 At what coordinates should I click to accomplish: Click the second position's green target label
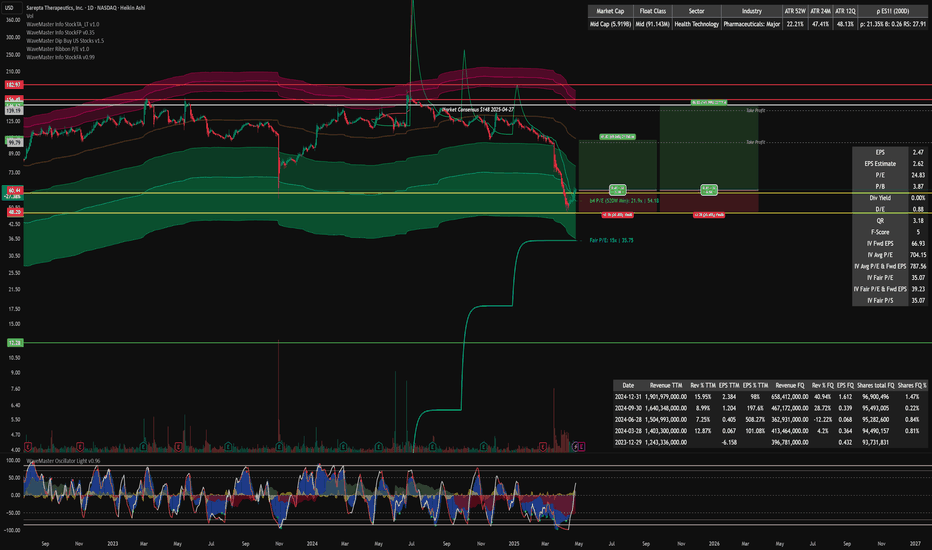pos(709,103)
